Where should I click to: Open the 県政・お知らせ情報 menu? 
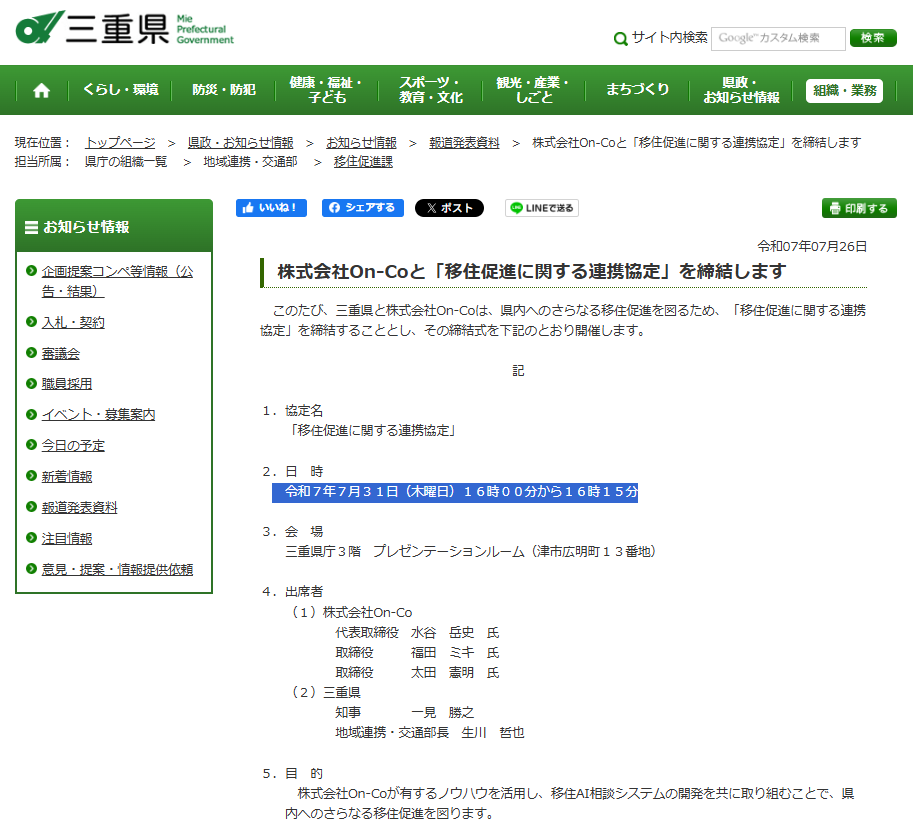point(741,90)
